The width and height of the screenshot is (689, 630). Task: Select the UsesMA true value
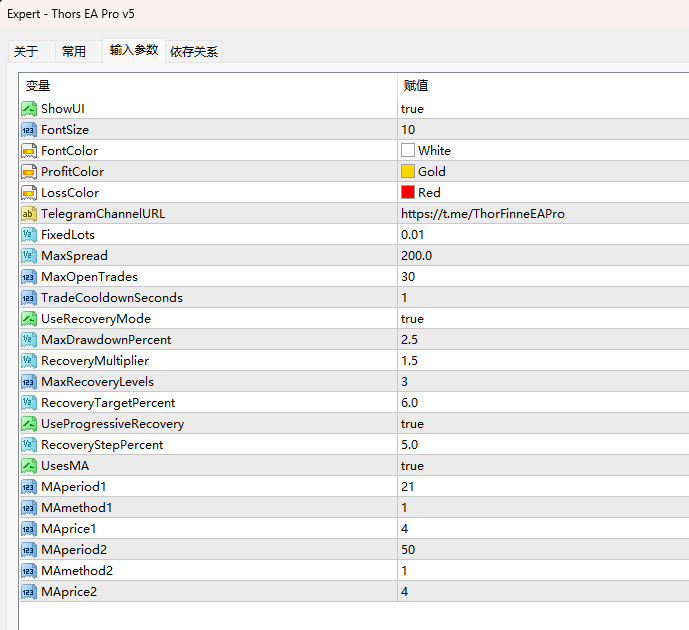point(412,466)
